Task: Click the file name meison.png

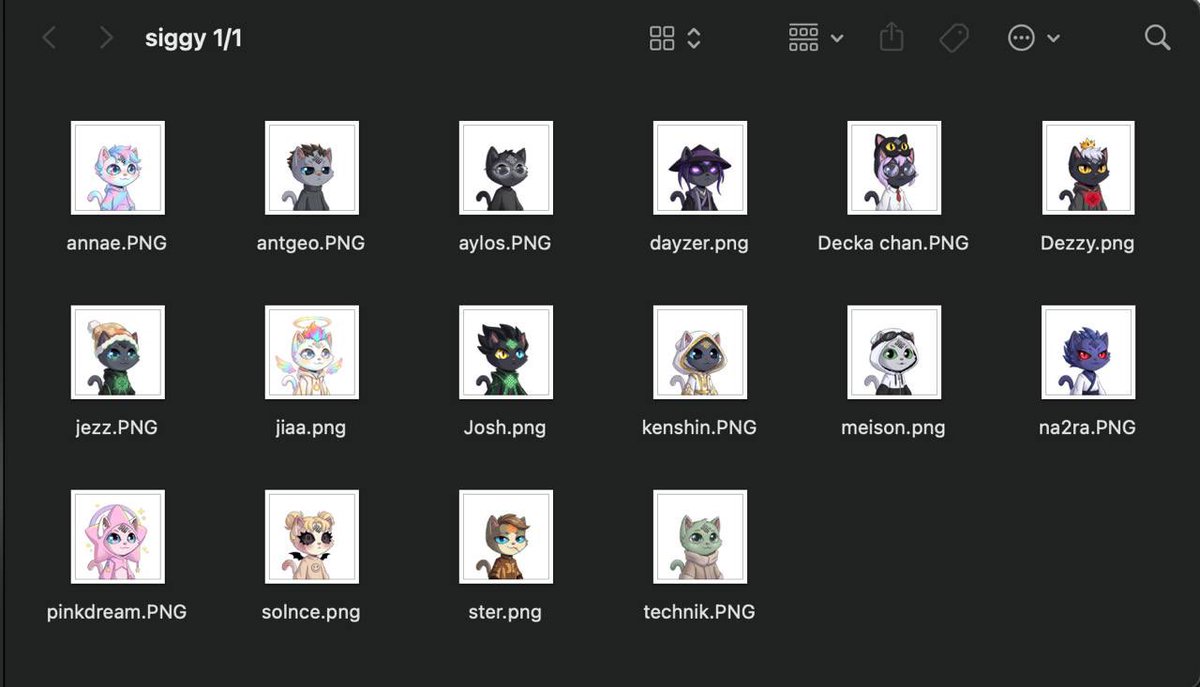Action: pos(893,427)
